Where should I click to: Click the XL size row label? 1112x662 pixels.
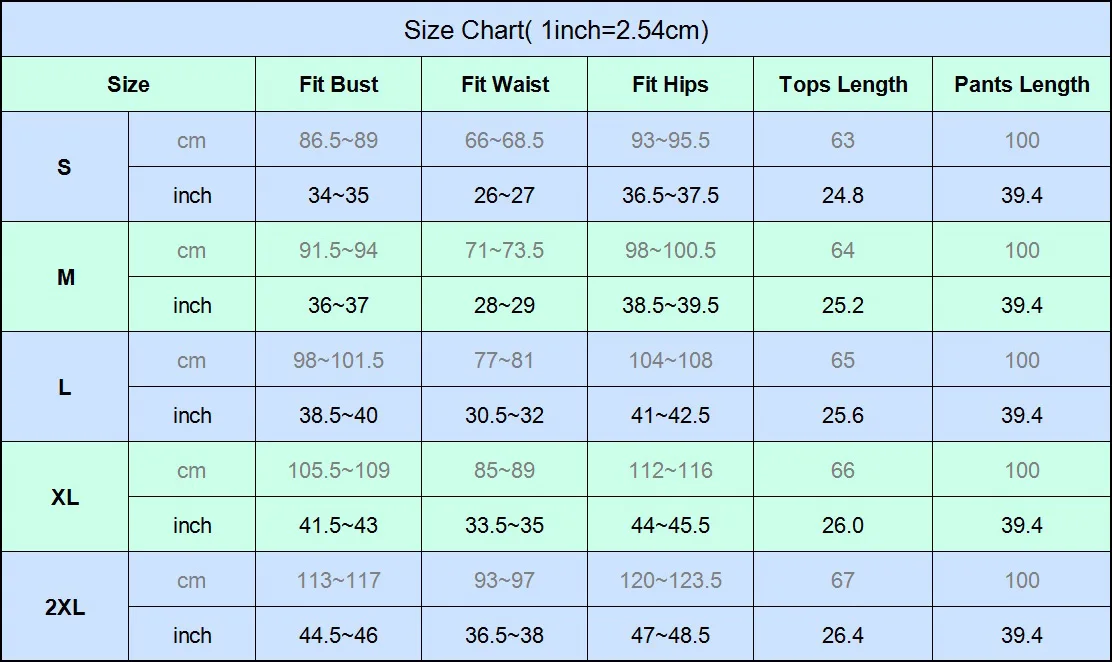65,497
